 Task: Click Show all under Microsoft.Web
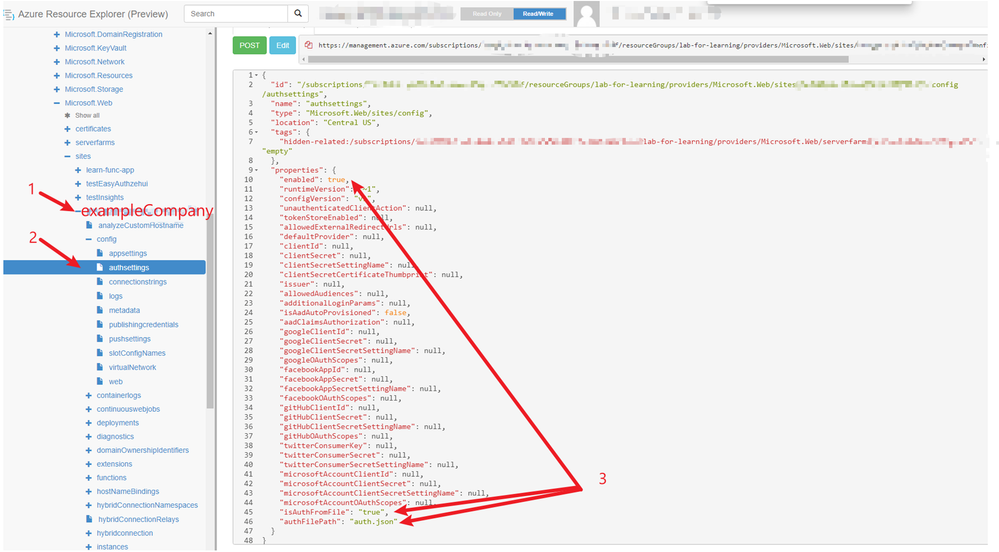[x=87, y=115]
